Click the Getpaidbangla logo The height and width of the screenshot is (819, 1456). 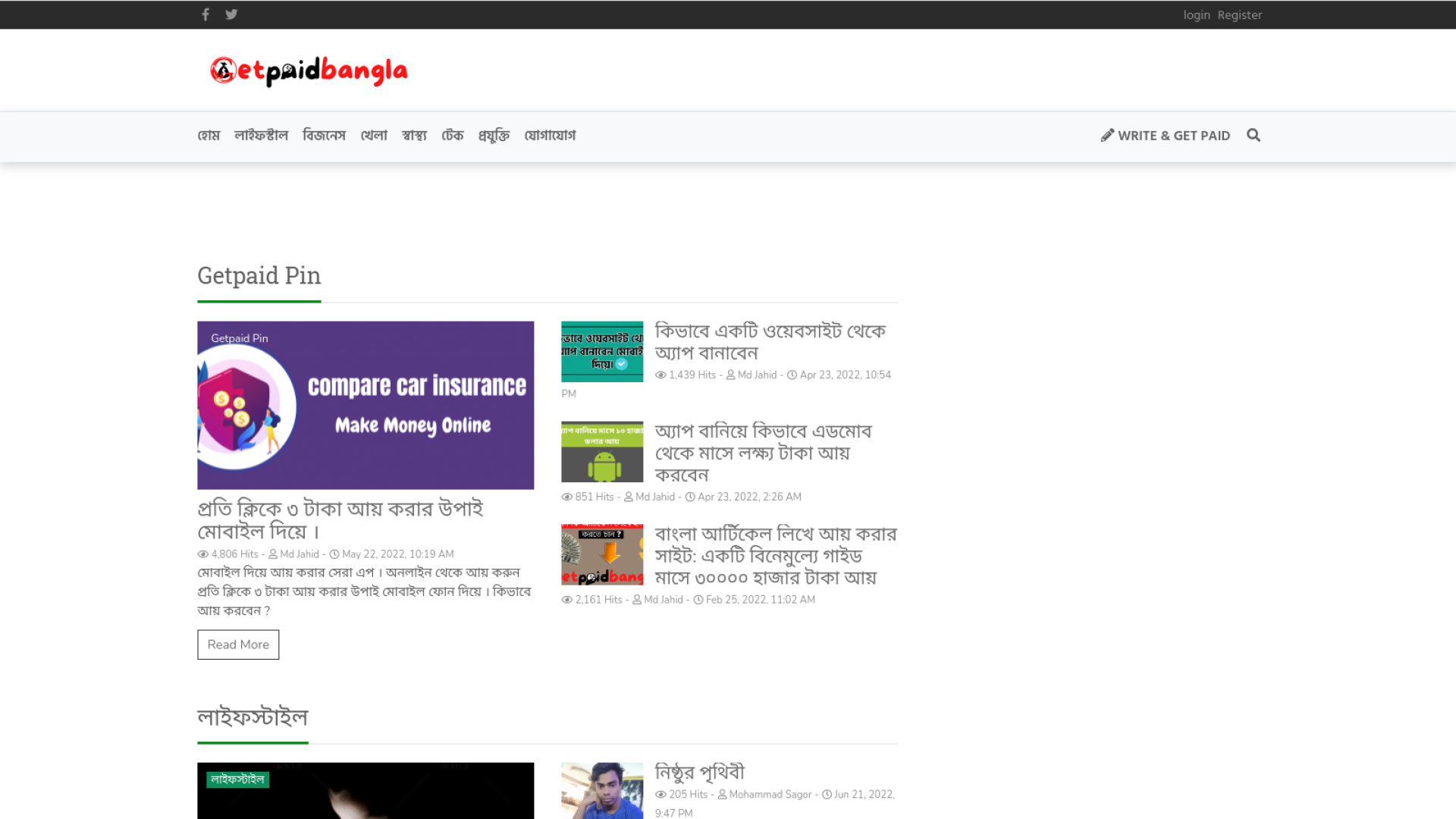coord(309,71)
